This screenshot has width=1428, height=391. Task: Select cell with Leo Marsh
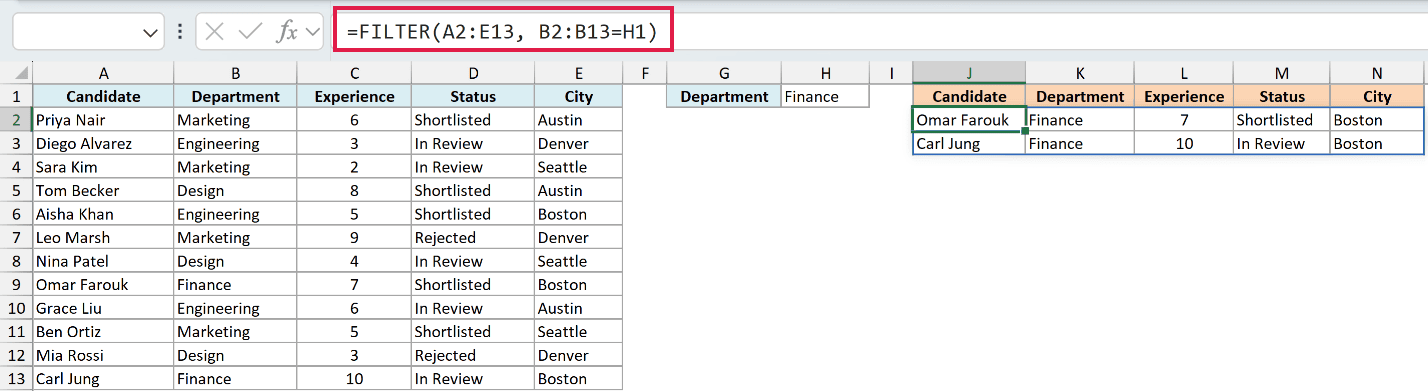click(103, 237)
